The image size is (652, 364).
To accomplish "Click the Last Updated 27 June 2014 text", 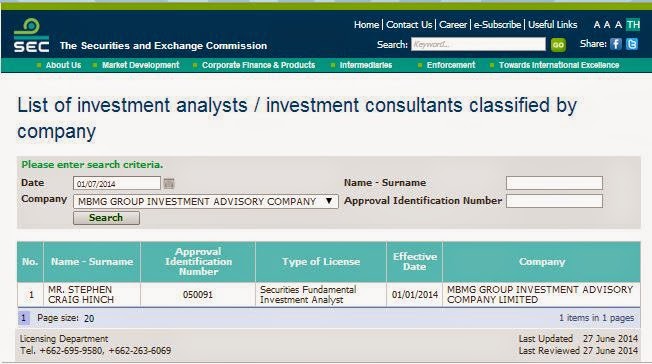I will [578, 339].
